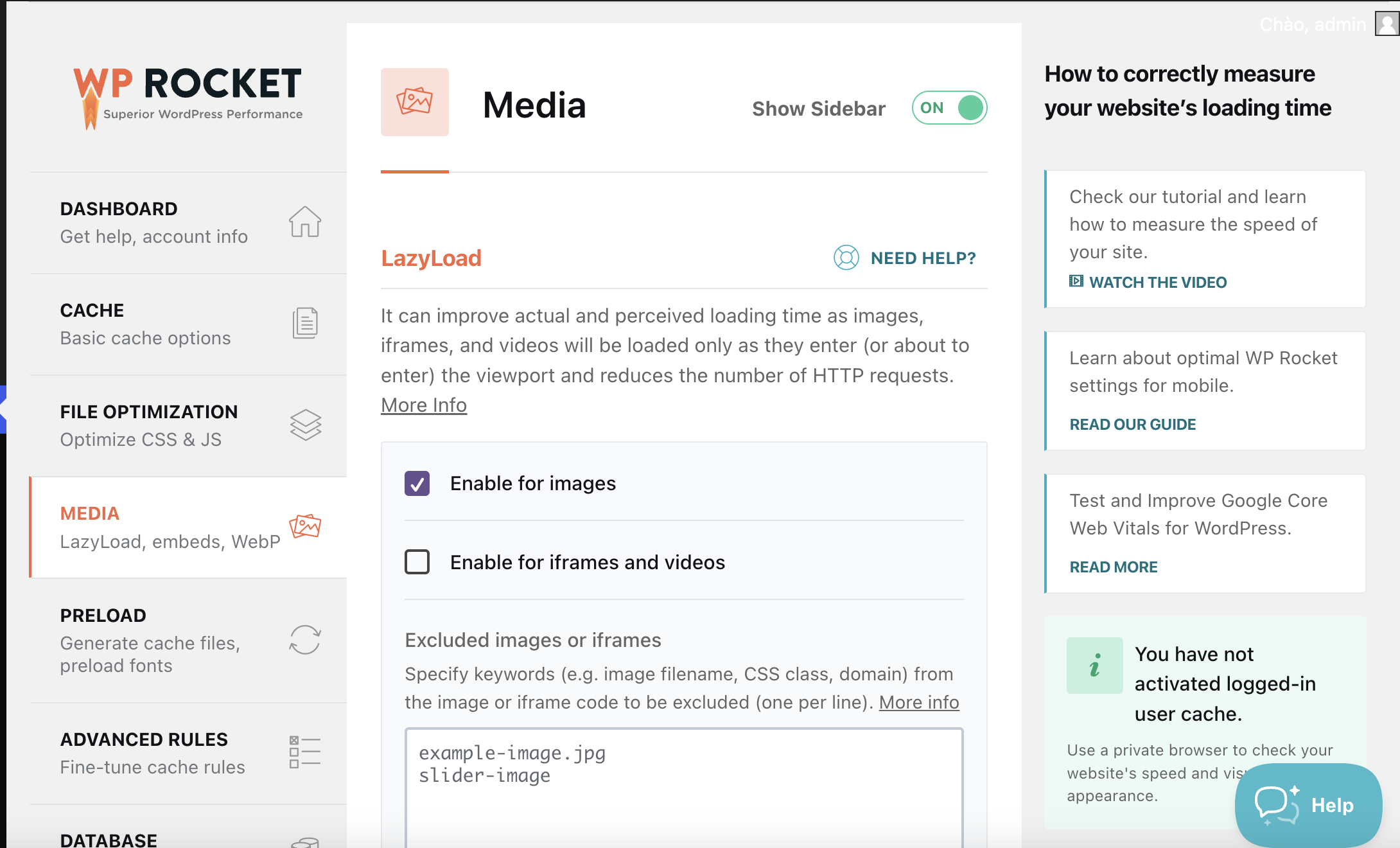Open Advanced Rules menu section
Image resolution: width=1400 pixels, height=848 pixels.
point(188,754)
